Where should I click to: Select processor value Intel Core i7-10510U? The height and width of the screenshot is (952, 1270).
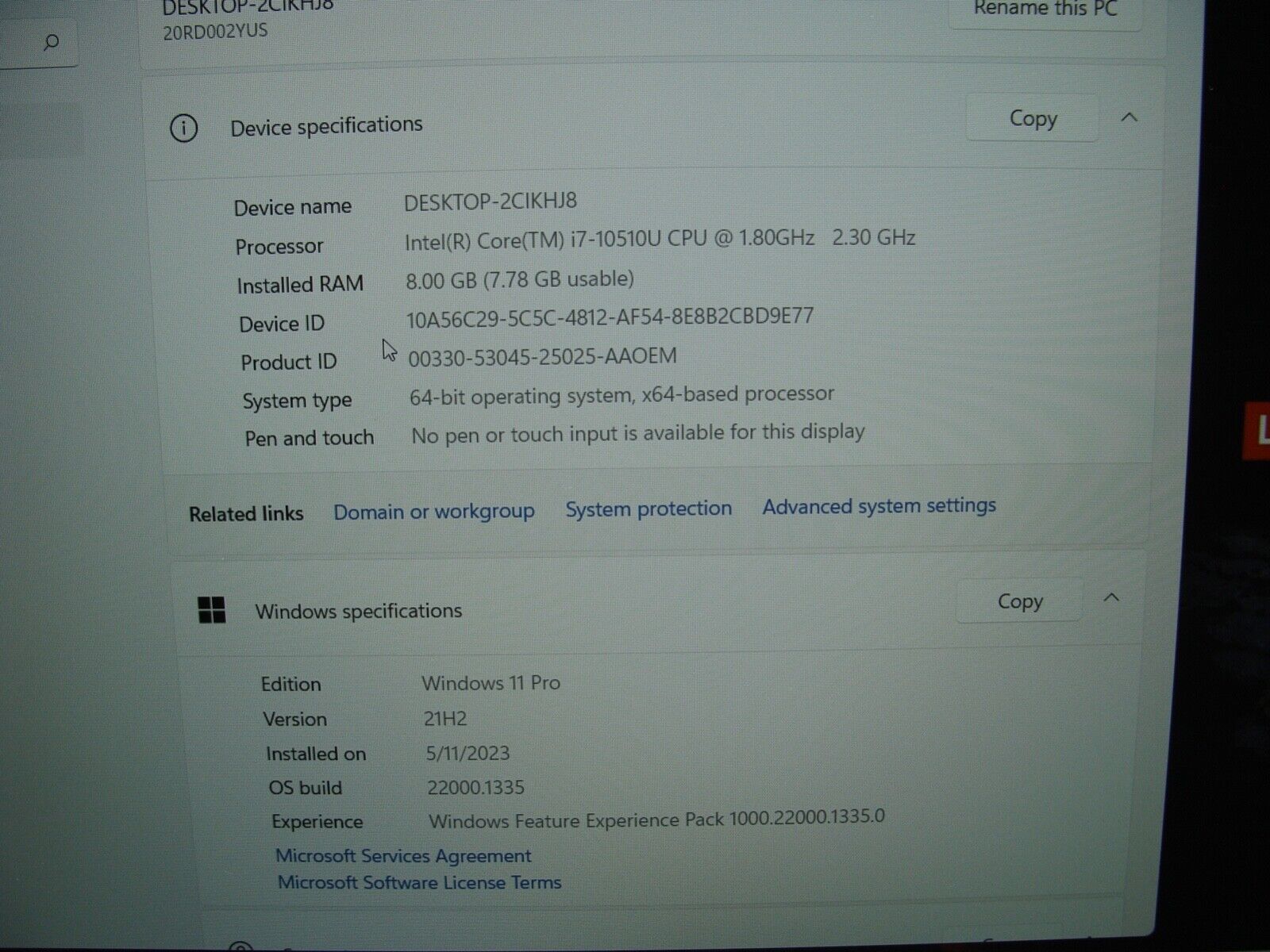click(660, 240)
